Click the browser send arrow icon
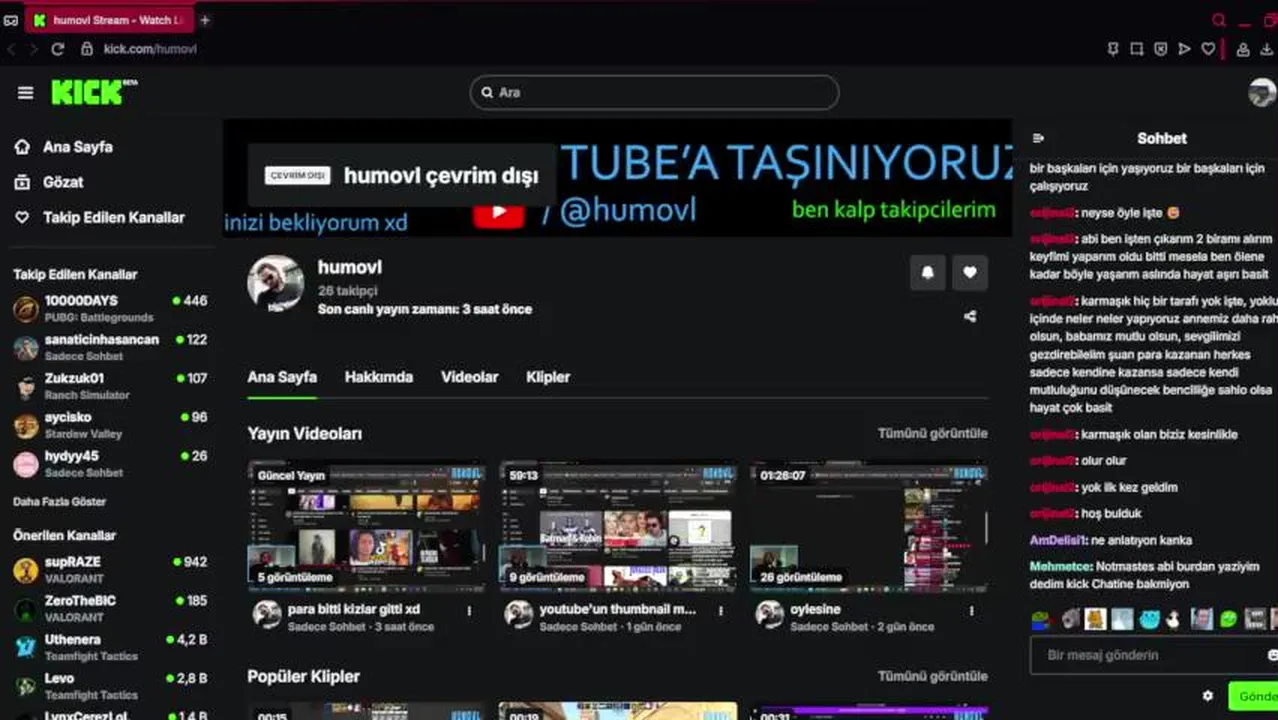 click(1185, 49)
